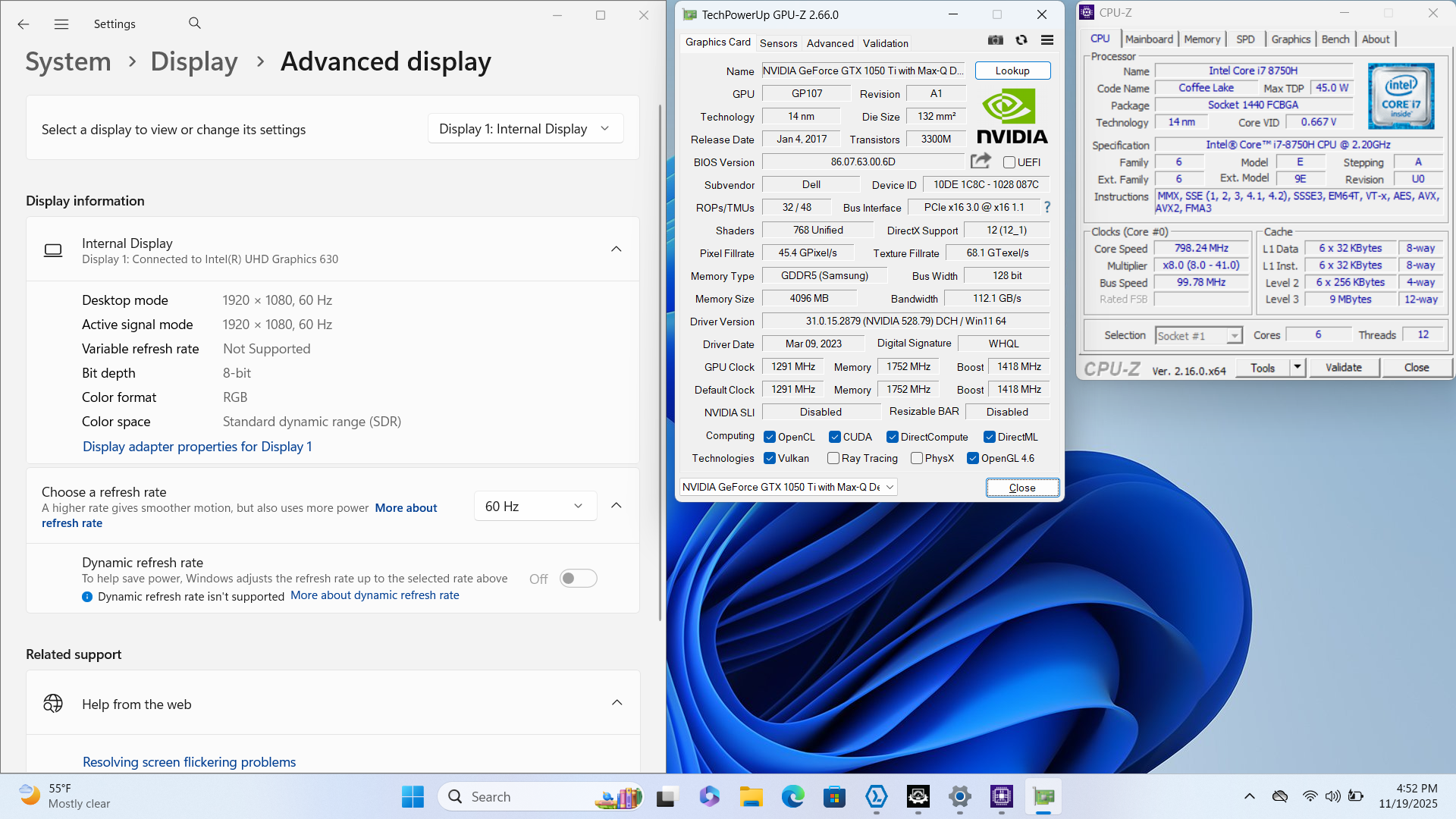Open the GPU selection dropdown in GPU-Z

click(789, 487)
